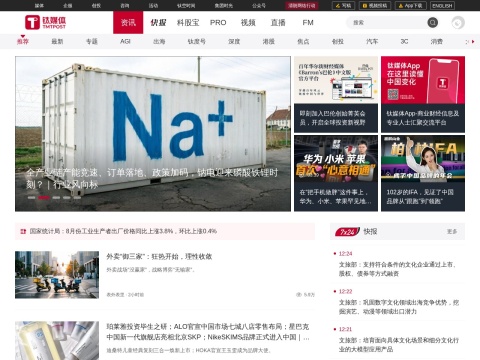This screenshot has height=360, width=480.
Task: Open the 钛度号 category
Action: pos(196,41)
